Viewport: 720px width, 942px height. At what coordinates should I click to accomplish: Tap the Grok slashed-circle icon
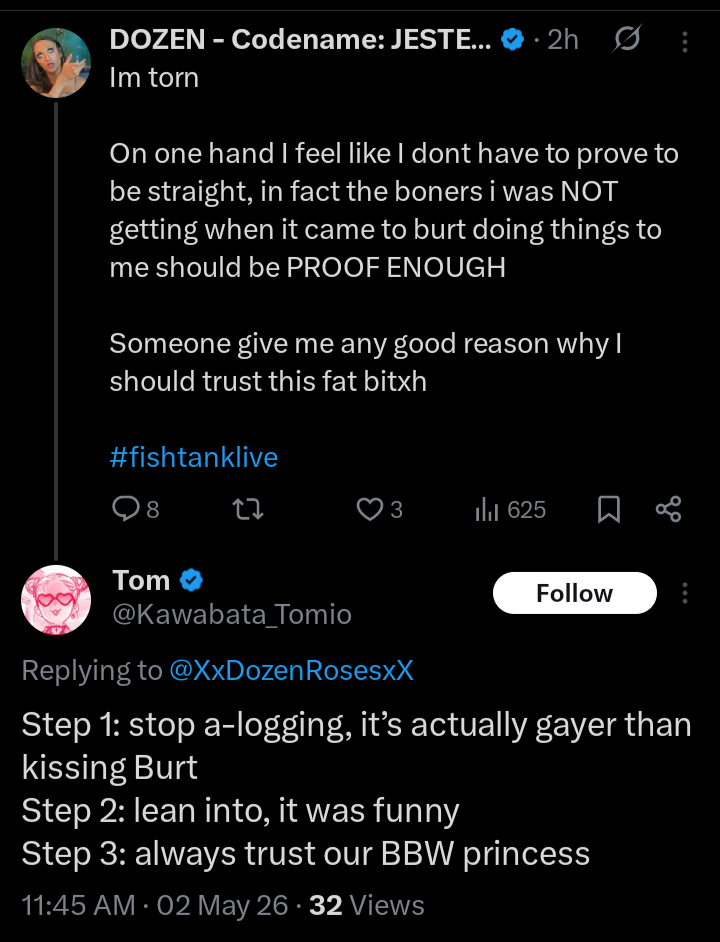click(x=627, y=40)
